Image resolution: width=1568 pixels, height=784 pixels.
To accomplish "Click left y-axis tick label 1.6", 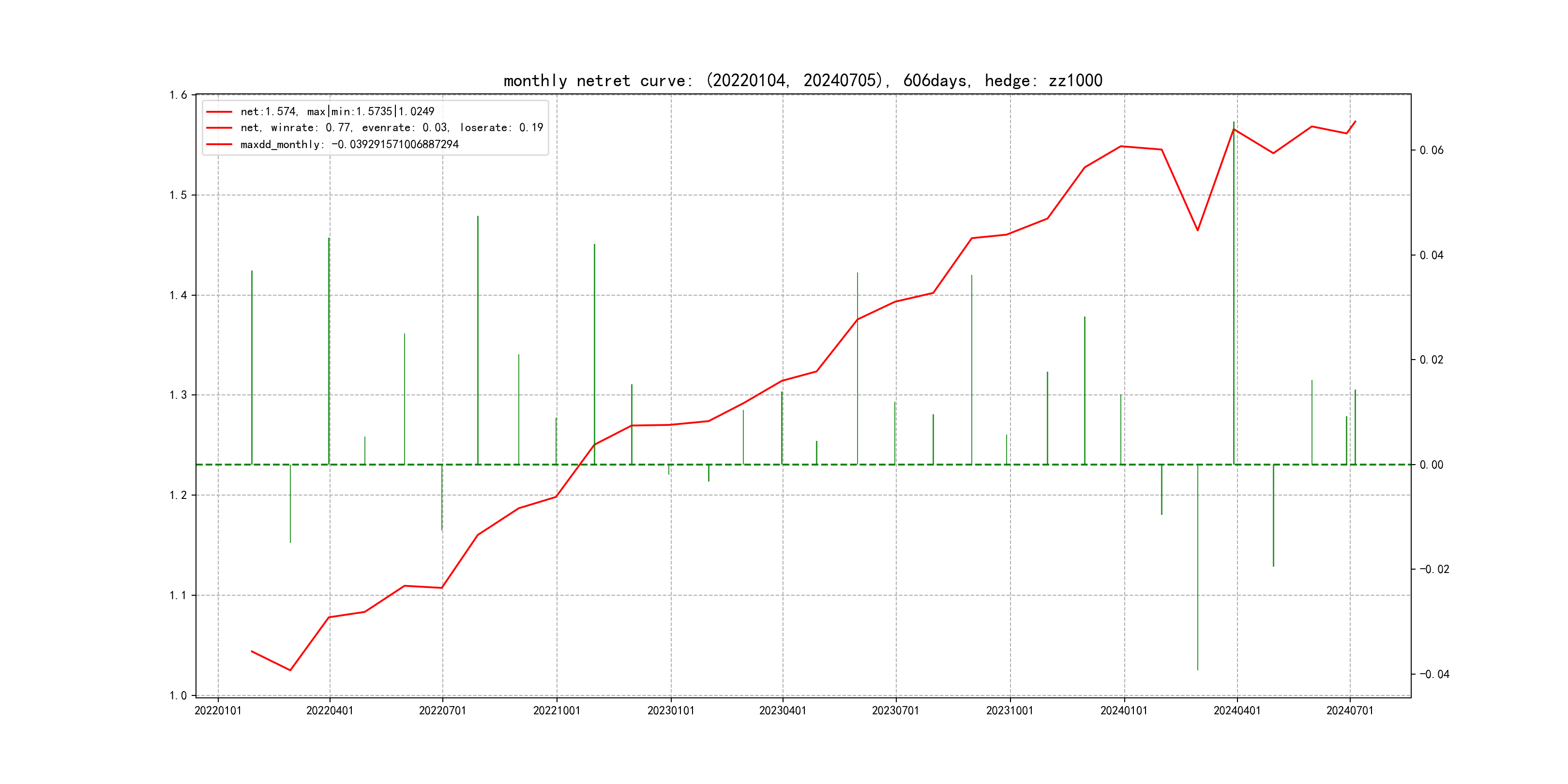I will (x=179, y=95).
